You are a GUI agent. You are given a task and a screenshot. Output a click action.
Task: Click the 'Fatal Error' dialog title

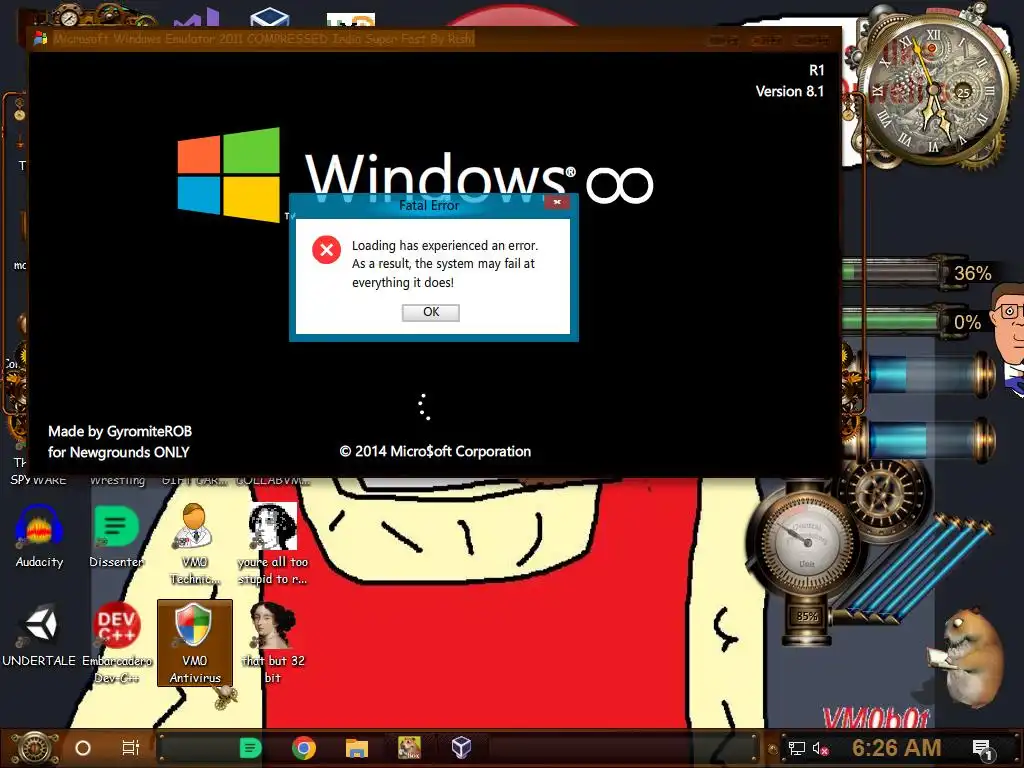429,205
